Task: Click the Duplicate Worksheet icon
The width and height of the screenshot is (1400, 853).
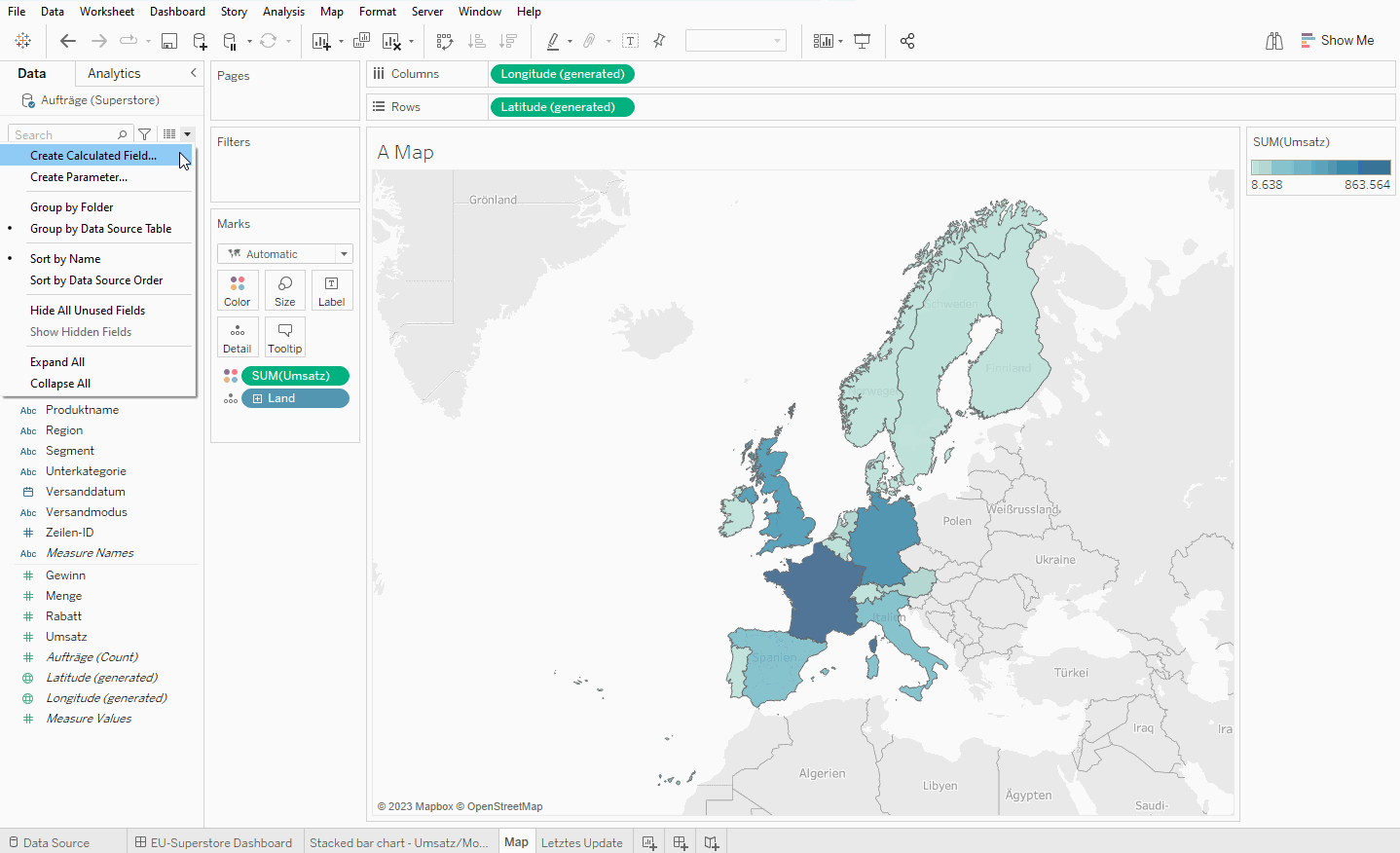Action: pyautogui.click(x=361, y=41)
